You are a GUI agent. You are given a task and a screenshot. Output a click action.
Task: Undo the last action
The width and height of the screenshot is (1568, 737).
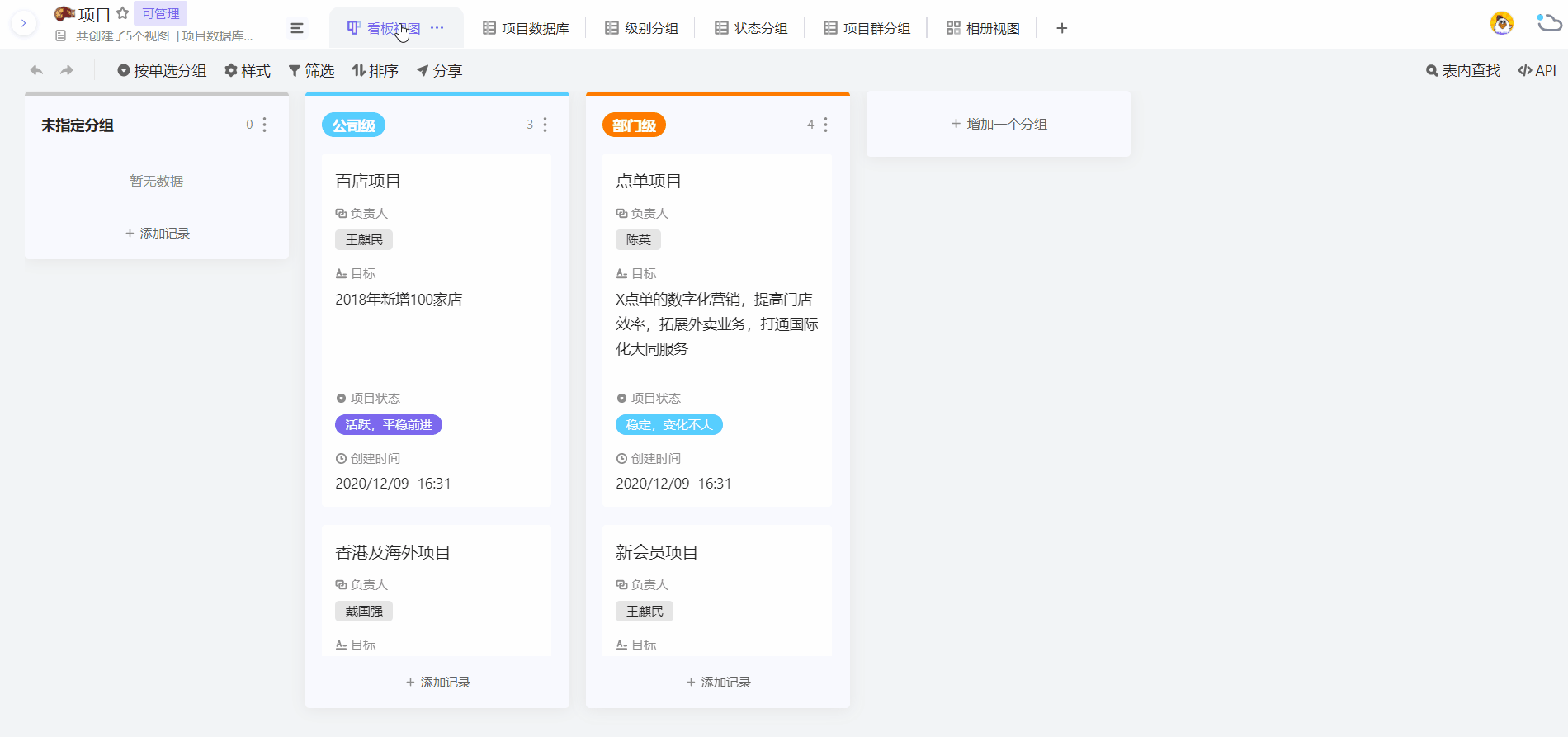click(x=36, y=70)
